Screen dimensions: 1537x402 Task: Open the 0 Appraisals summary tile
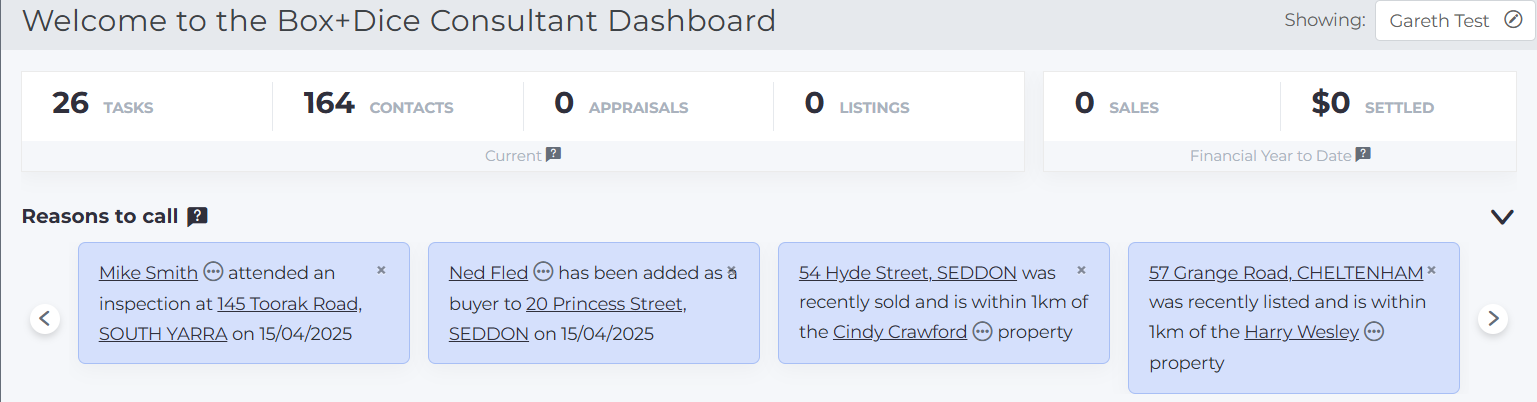pos(648,103)
